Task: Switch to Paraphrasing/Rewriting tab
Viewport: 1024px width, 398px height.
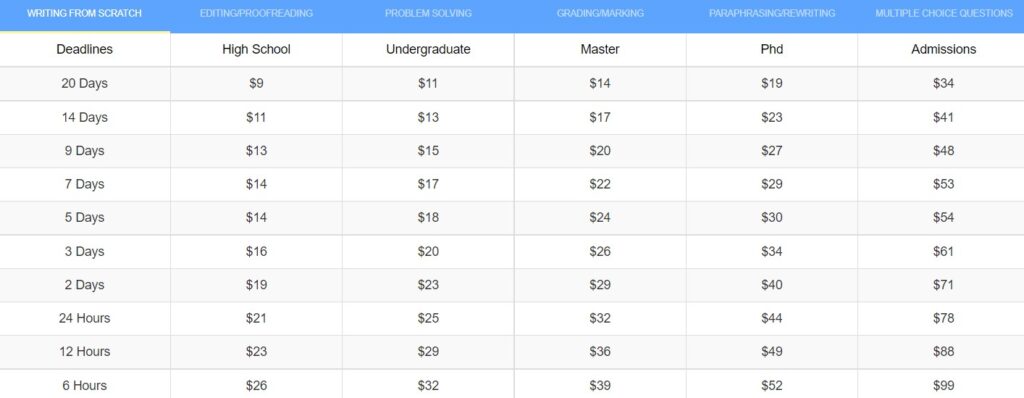Action: coord(771,14)
